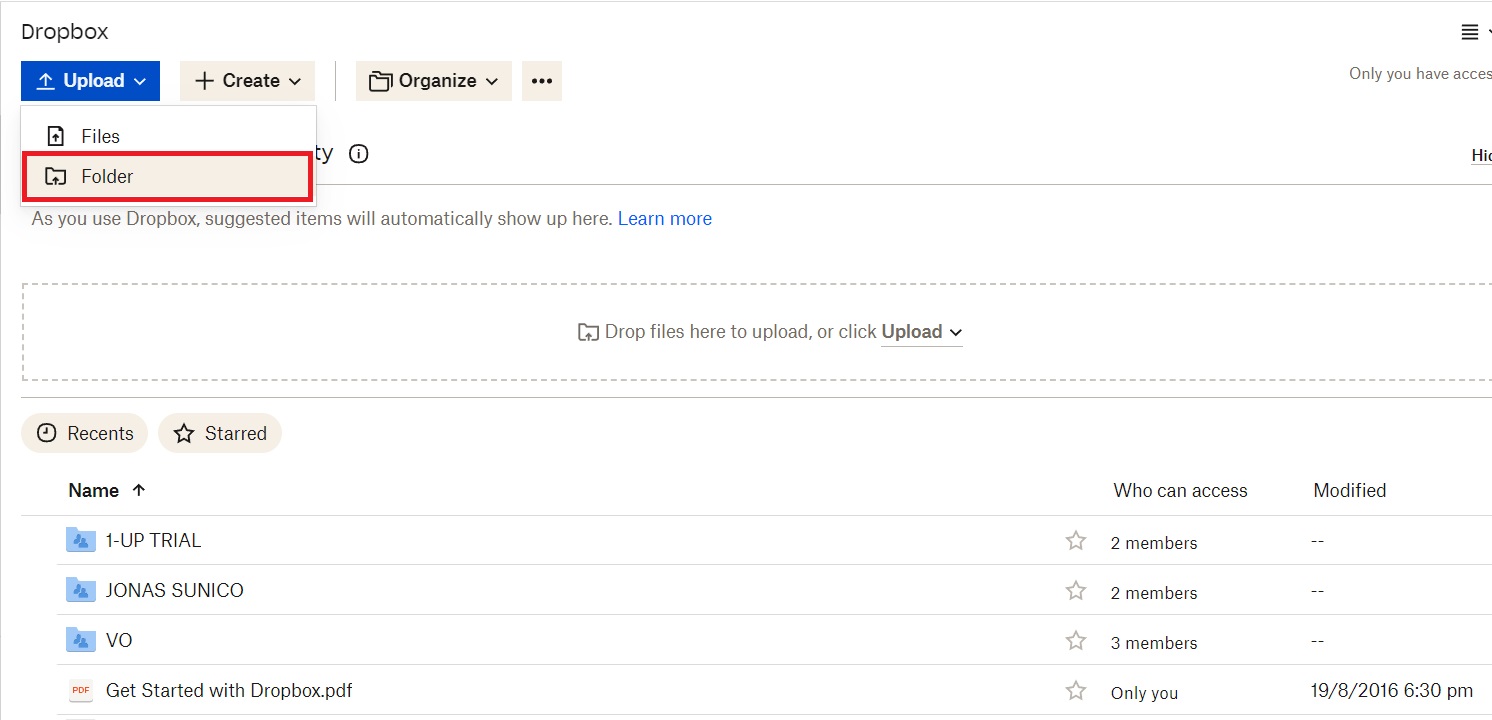The image size is (1492, 720).
Task: Click the PDF icon of Get Started file
Action: (80, 690)
